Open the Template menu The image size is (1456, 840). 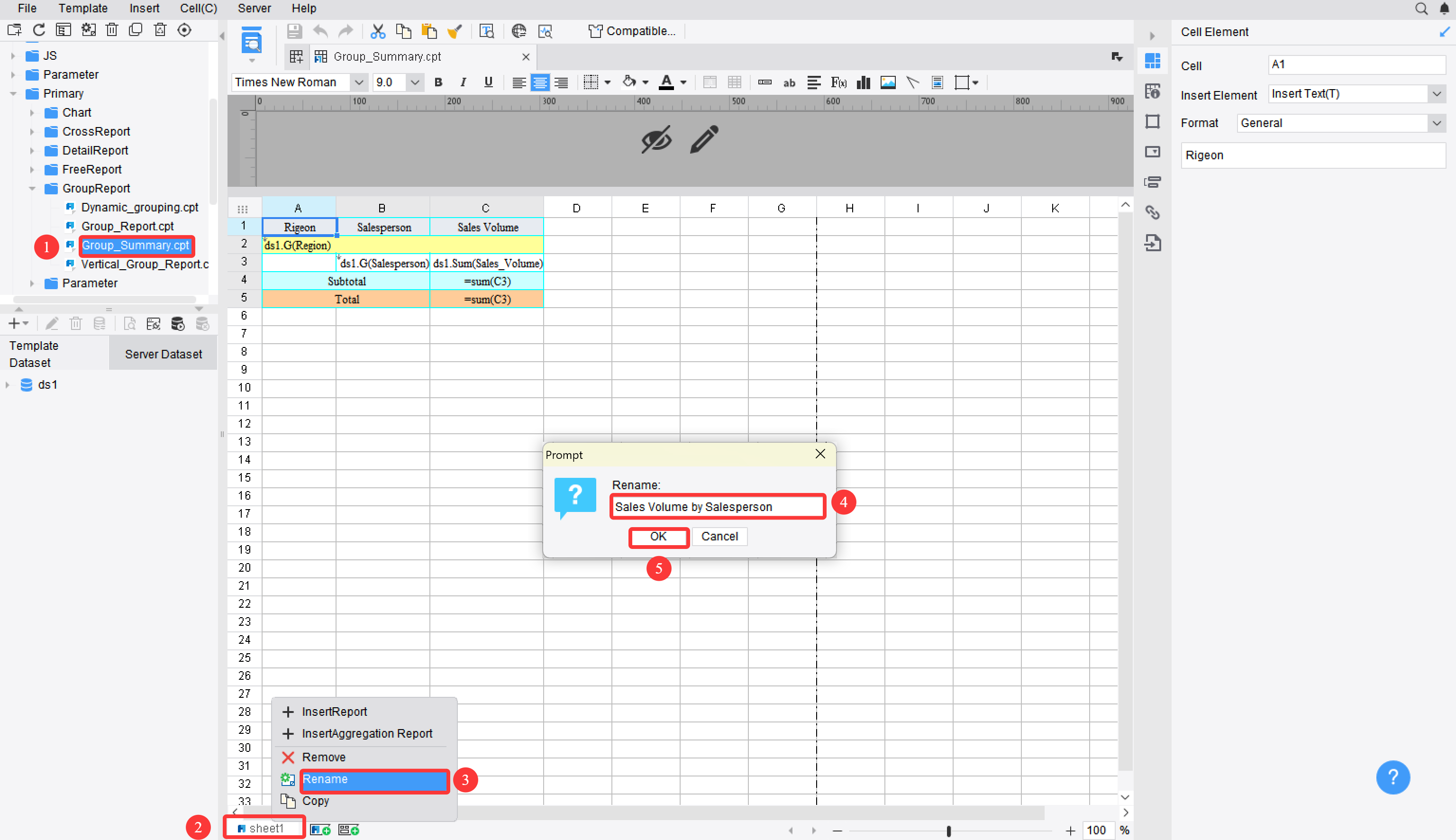(x=82, y=8)
